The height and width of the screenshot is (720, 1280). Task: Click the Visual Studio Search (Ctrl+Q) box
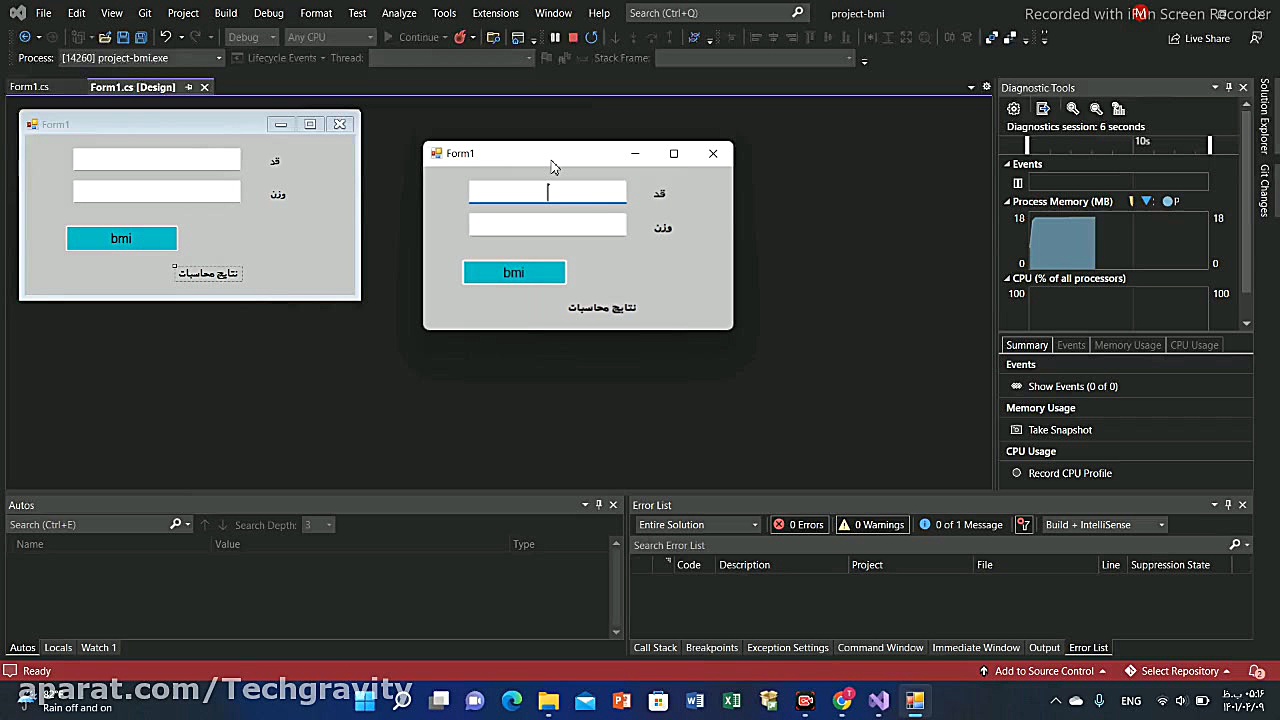pyautogui.click(x=716, y=13)
